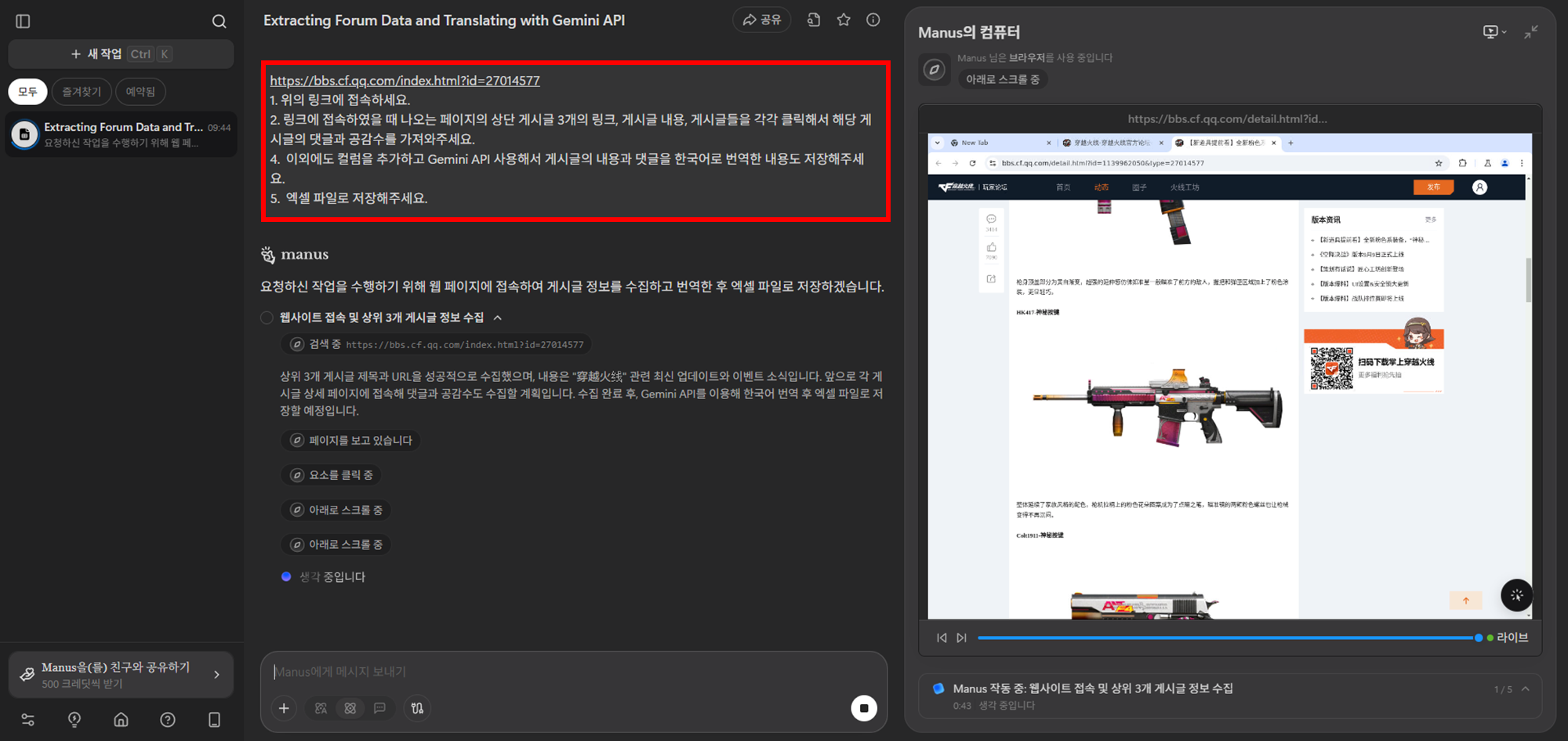Image resolution: width=1568 pixels, height=741 pixels.
Task: Switch to the second 穿越火线 browser tab
Action: tap(1110, 143)
